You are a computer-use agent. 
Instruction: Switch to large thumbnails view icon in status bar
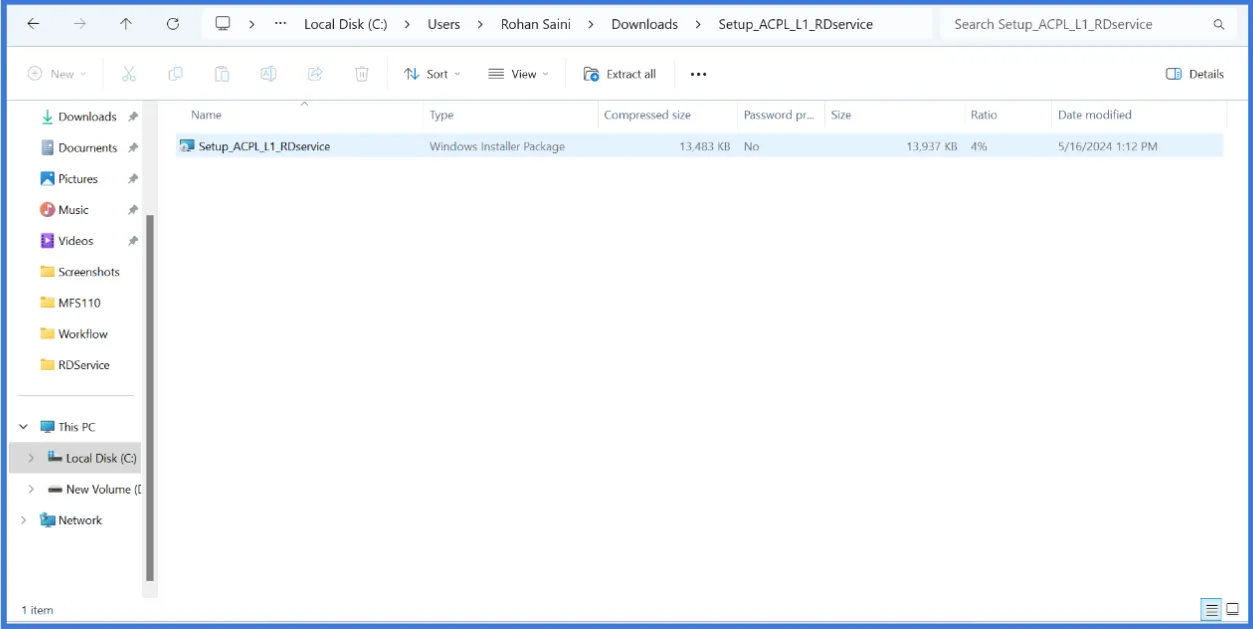tap(1233, 609)
